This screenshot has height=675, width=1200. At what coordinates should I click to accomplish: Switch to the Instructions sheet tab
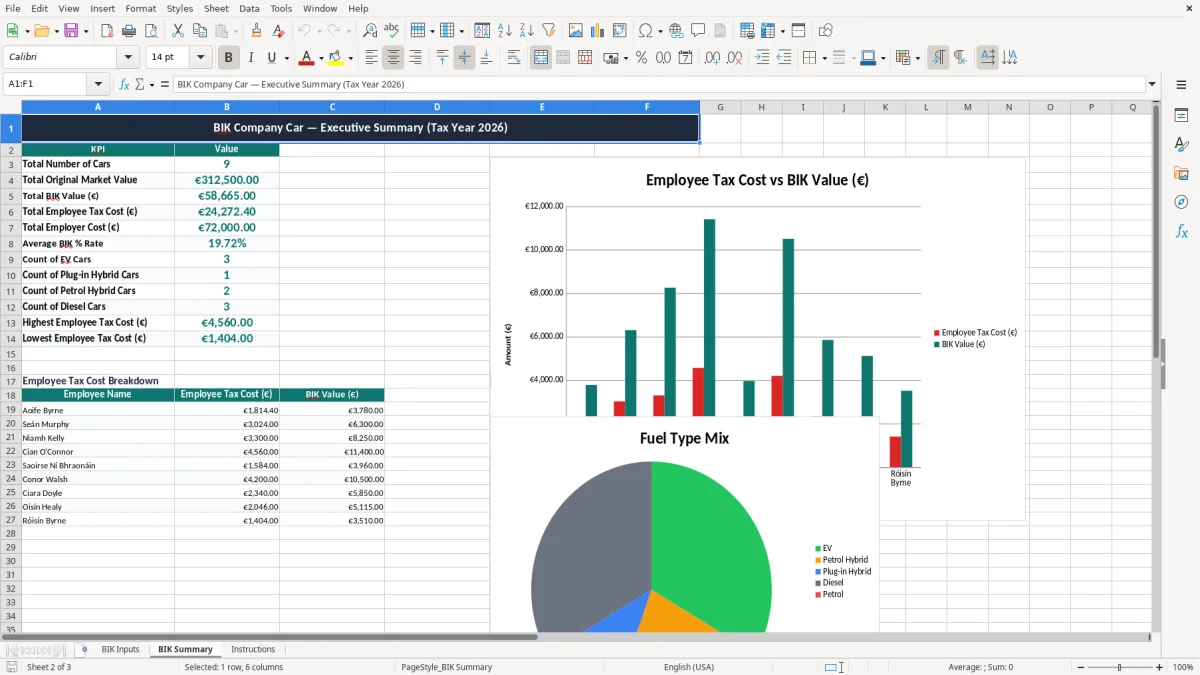pos(253,650)
